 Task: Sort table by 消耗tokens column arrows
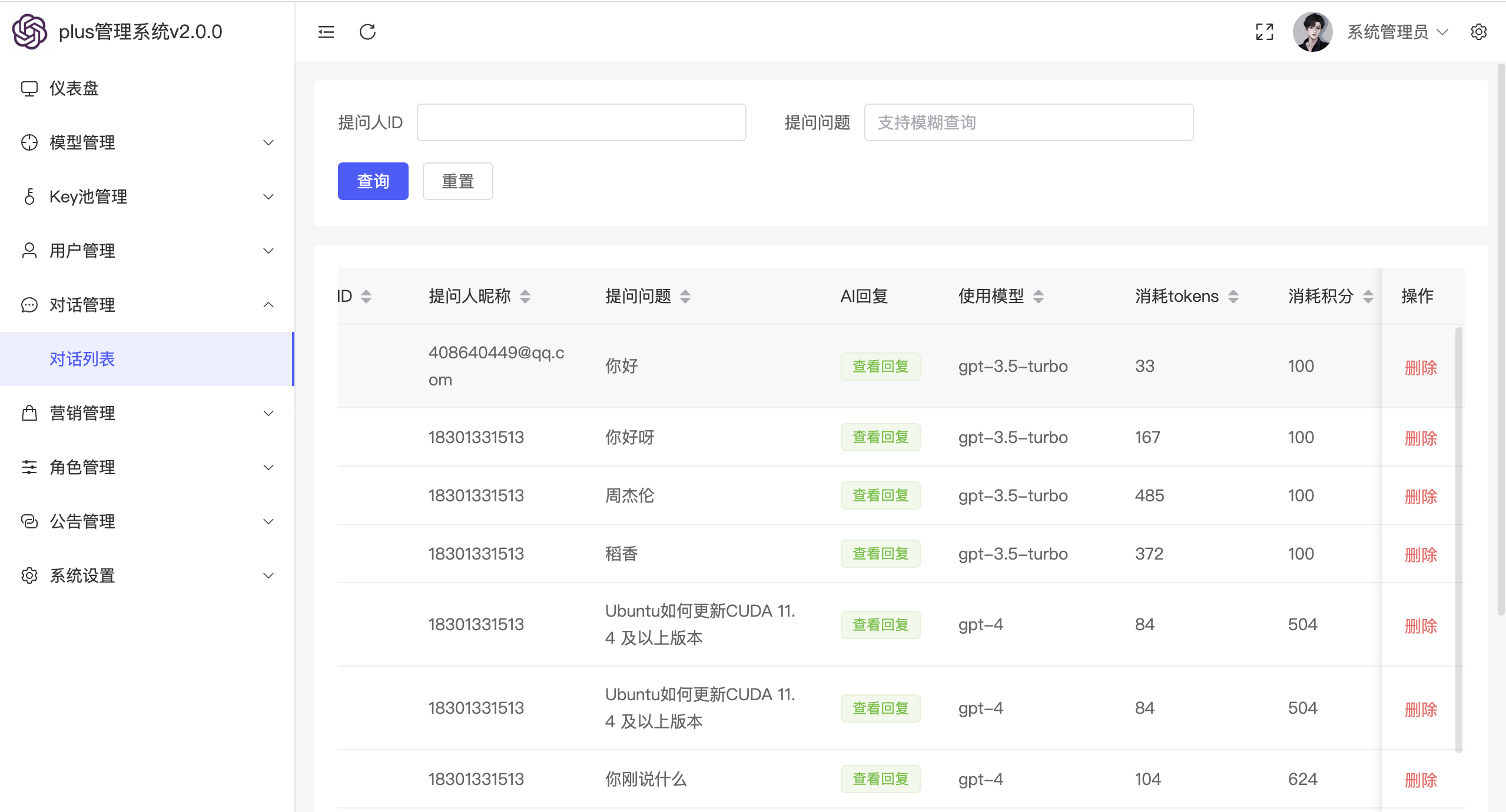tap(1233, 297)
